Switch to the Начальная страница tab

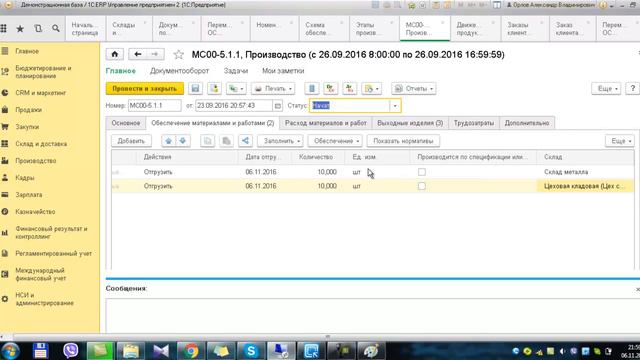pyautogui.click(x=84, y=29)
